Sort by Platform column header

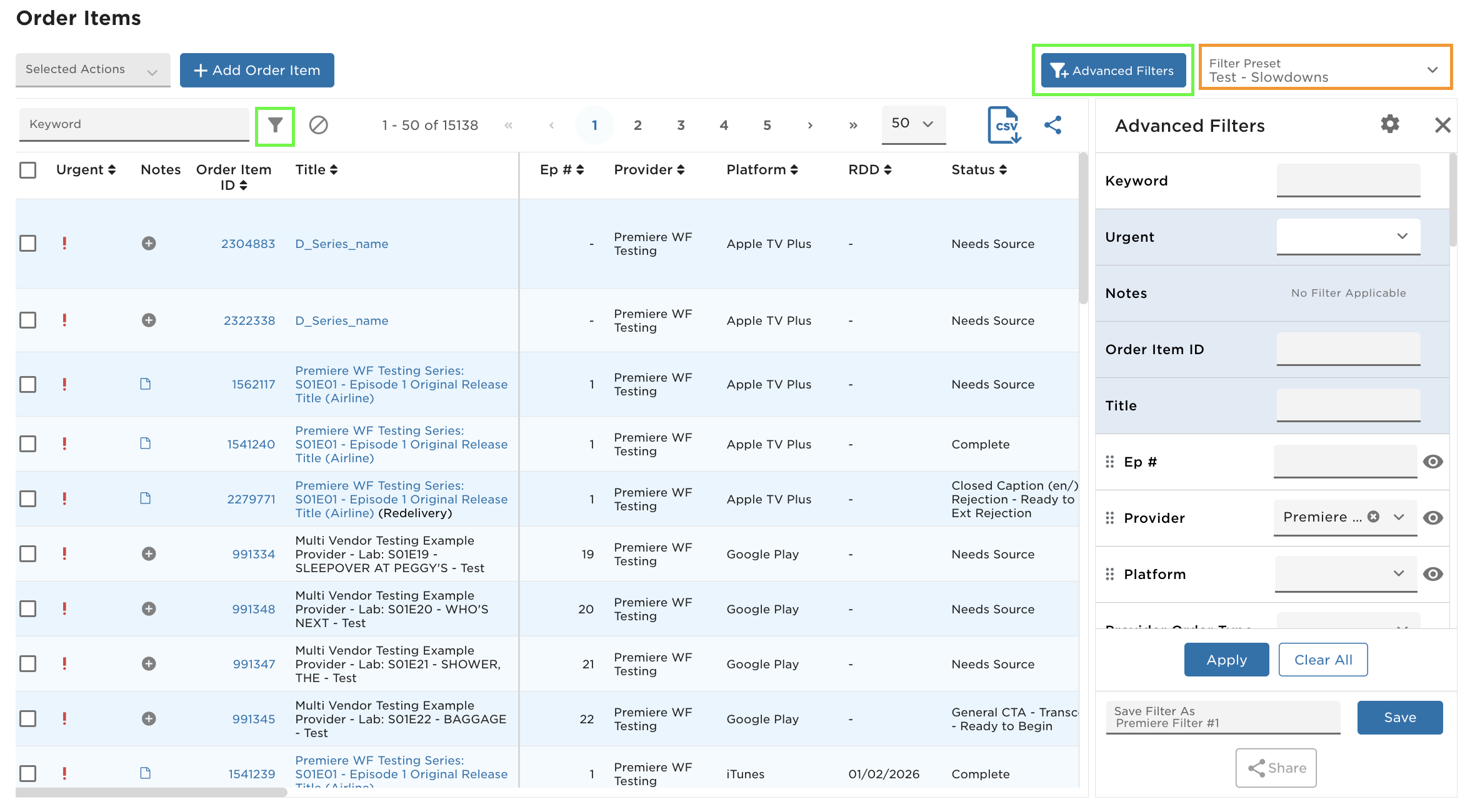[x=762, y=170]
